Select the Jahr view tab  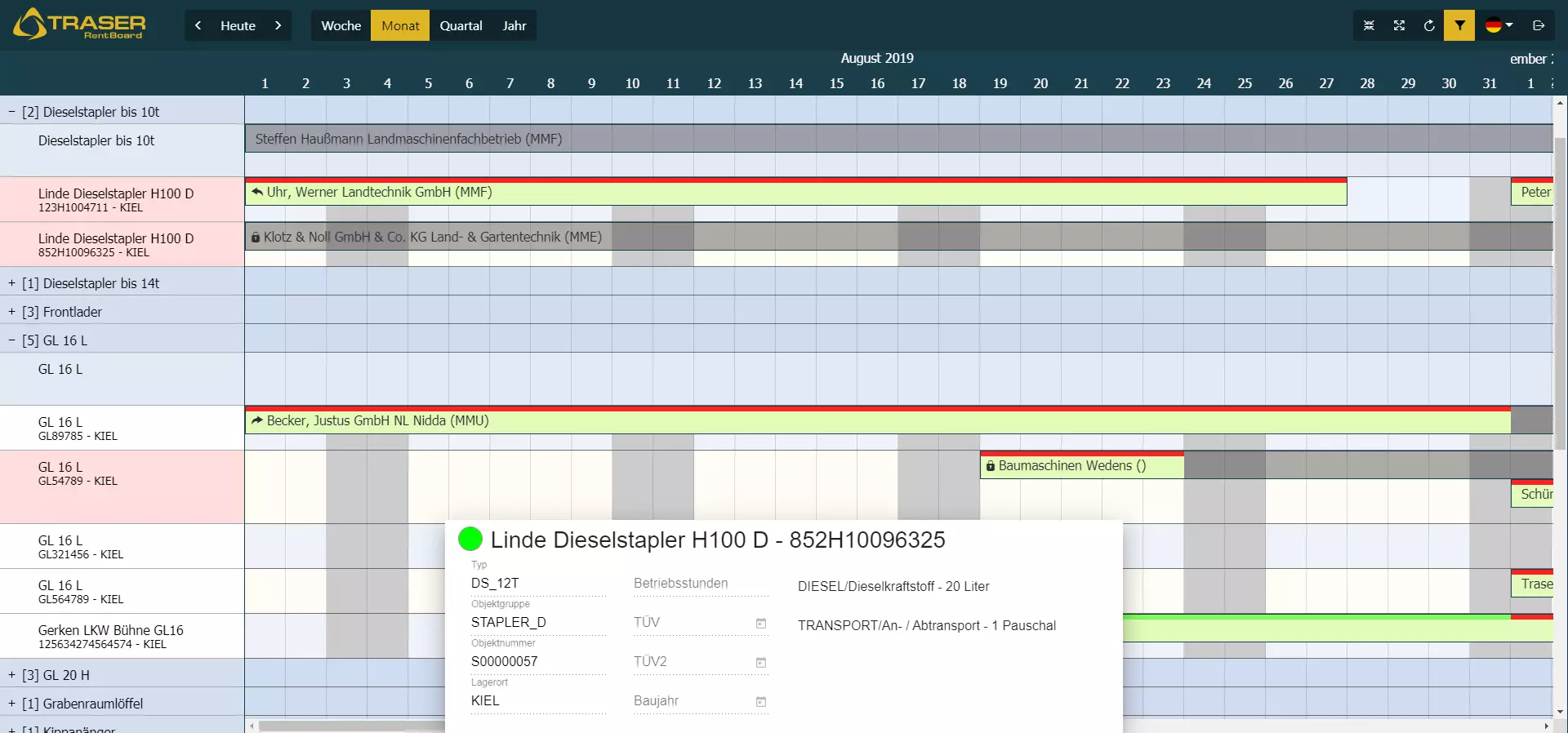514,25
